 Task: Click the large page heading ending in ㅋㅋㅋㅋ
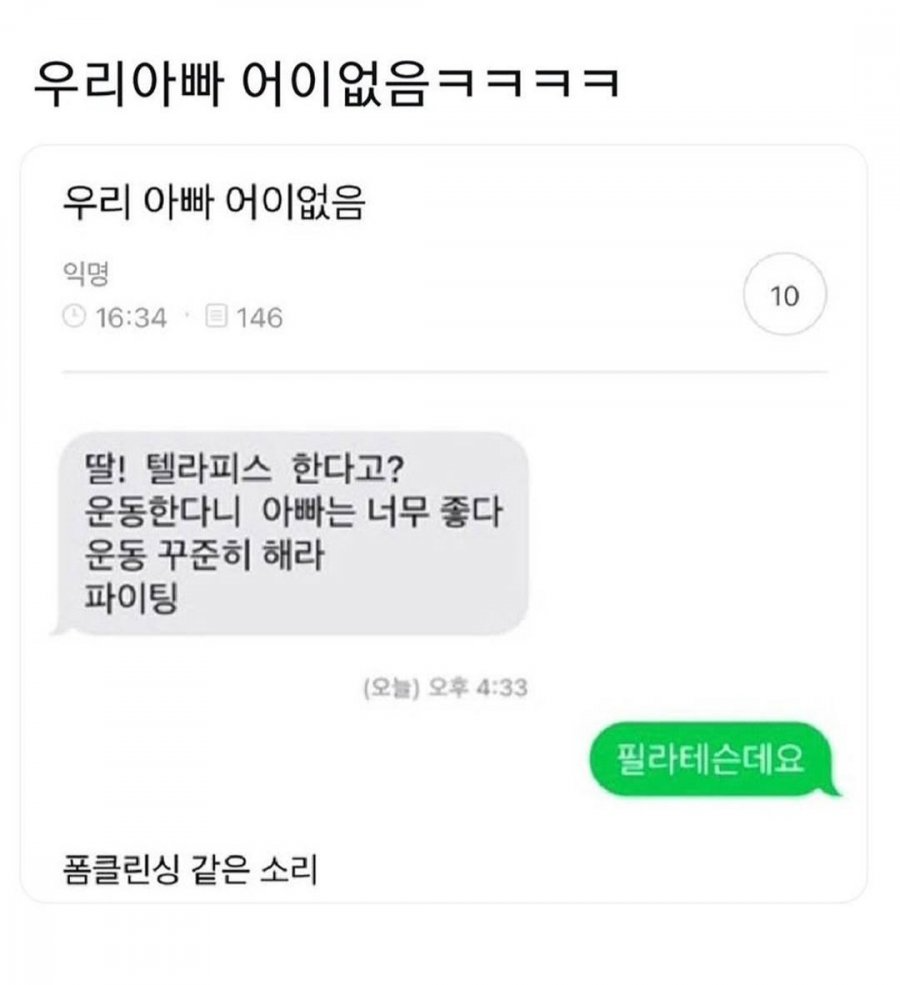[327, 85]
